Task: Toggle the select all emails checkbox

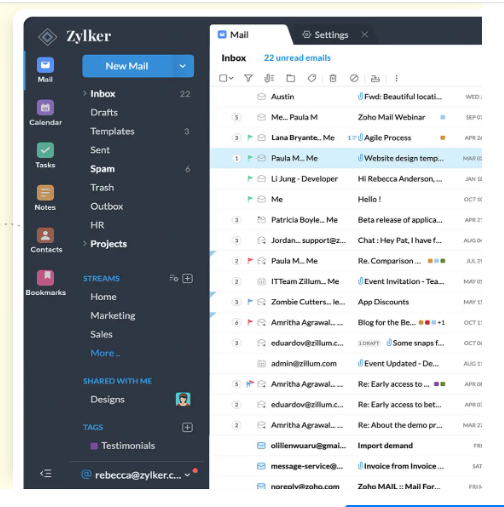Action: 223,78
